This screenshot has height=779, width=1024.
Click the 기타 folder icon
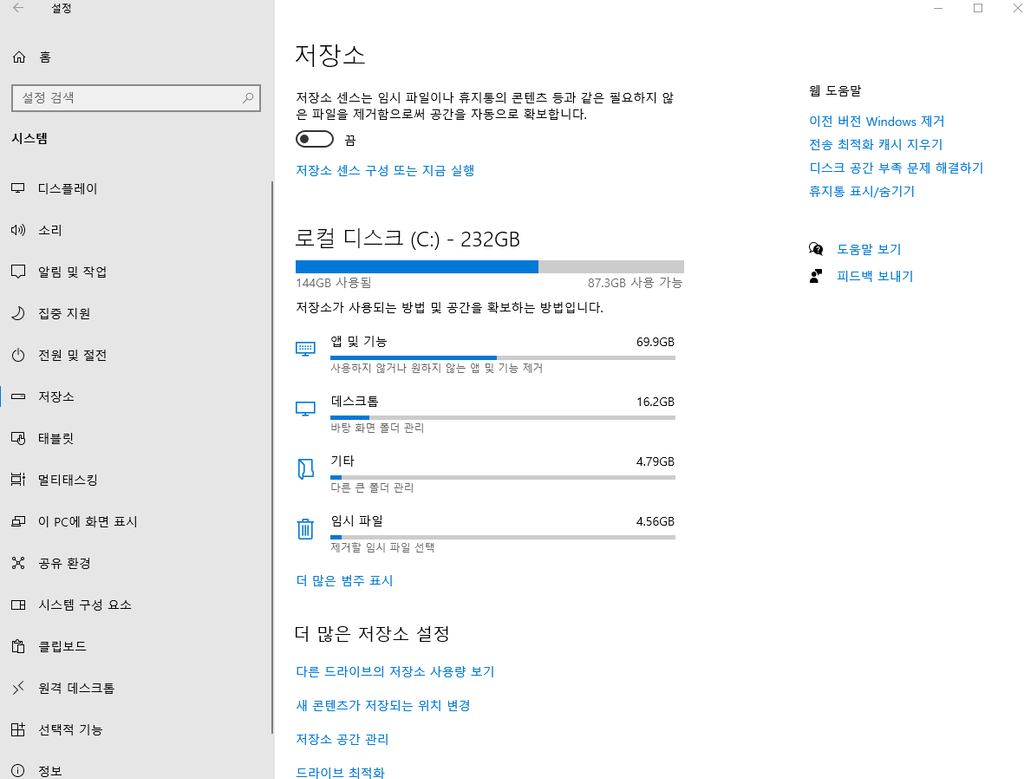305,469
